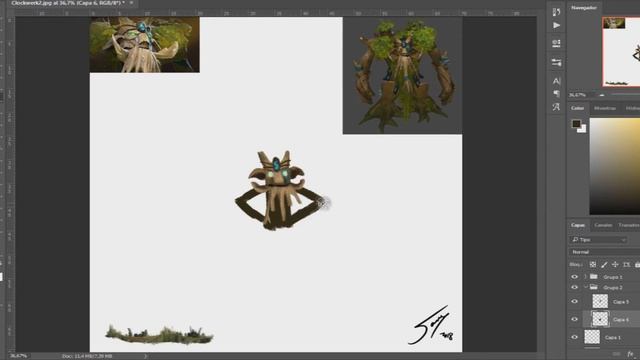Click the background color swatch
Viewport: 640px width, 360px height.
tap(583, 129)
